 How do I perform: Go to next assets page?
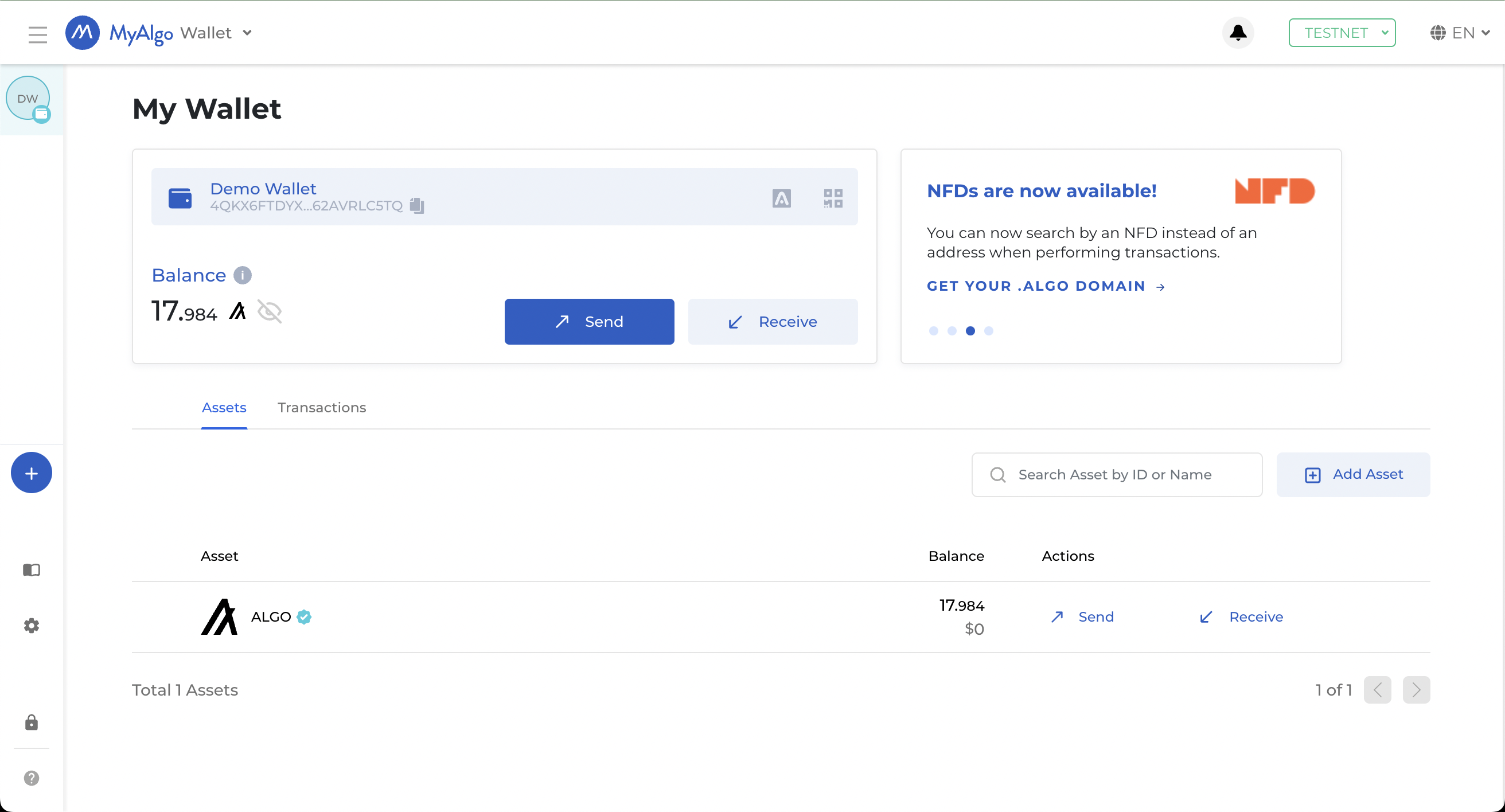pyautogui.click(x=1416, y=690)
